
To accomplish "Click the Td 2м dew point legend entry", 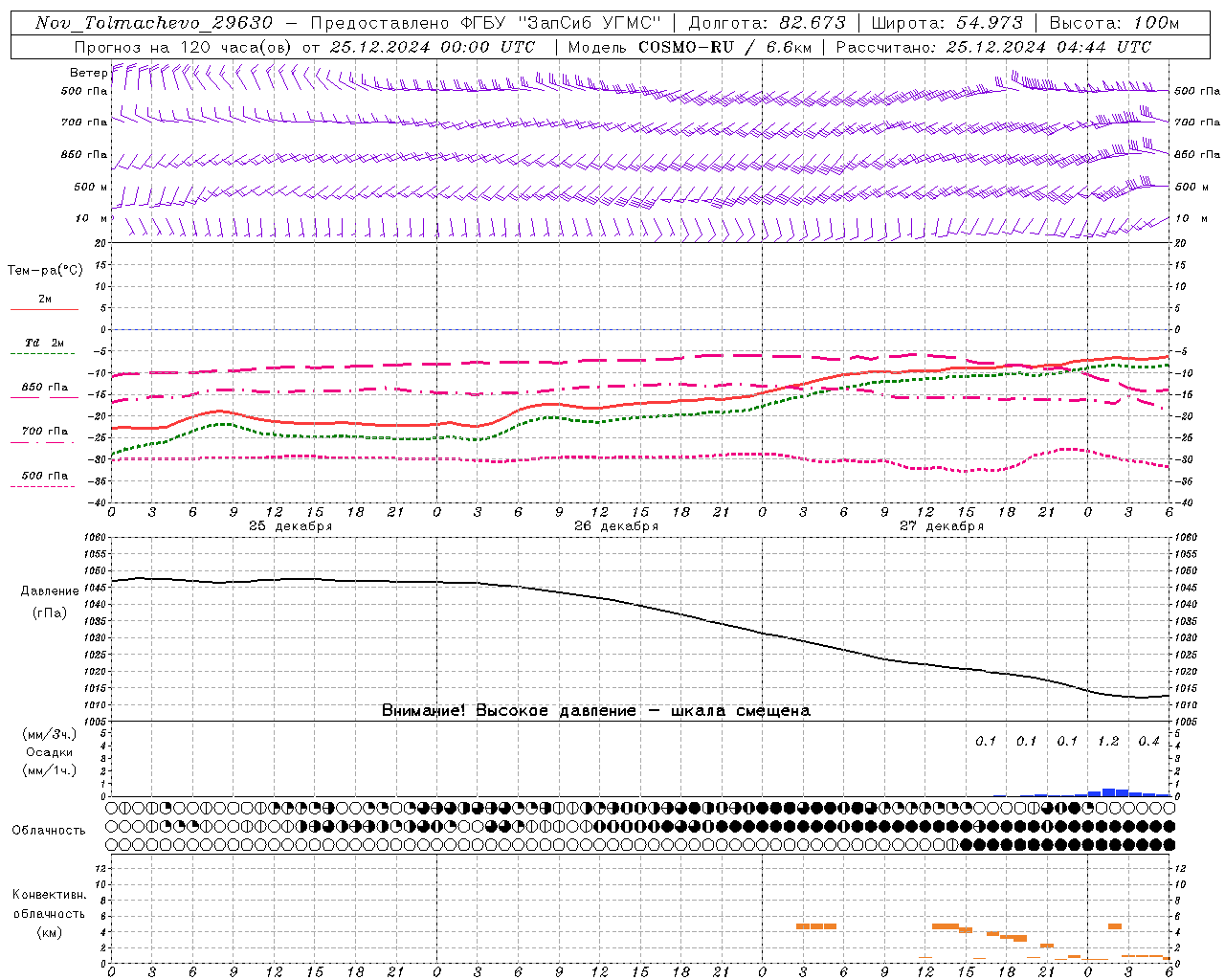I will pyautogui.click(x=45, y=343).
